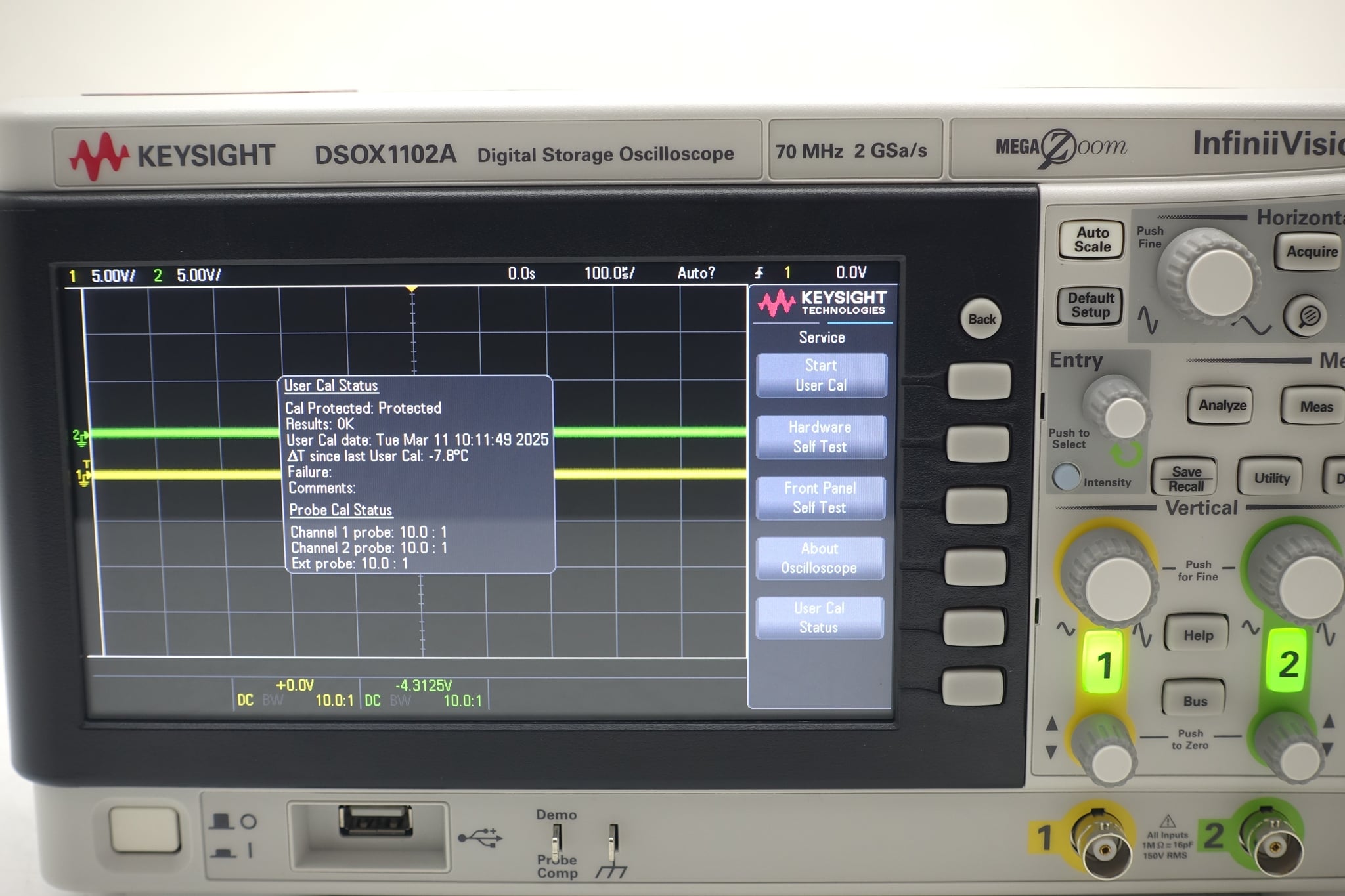This screenshot has width=1345, height=896.
Task: Toggle illuminated channel 2 button
Action: tap(1288, 662)
